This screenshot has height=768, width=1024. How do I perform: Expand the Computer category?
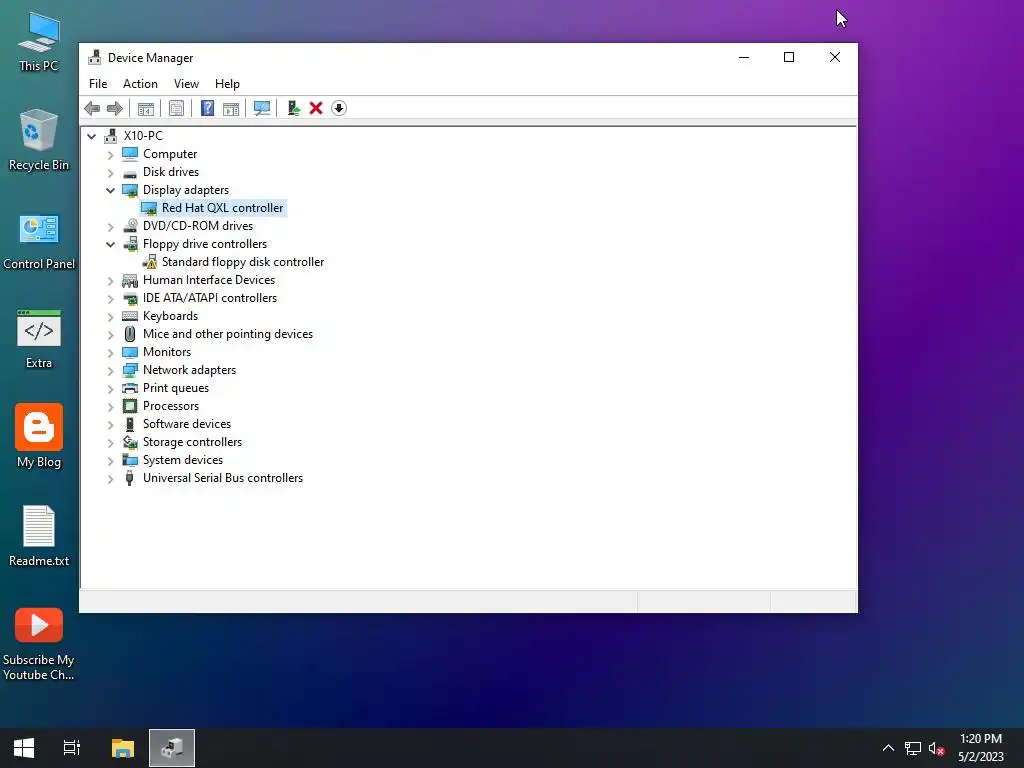click(x=110, y=155)
